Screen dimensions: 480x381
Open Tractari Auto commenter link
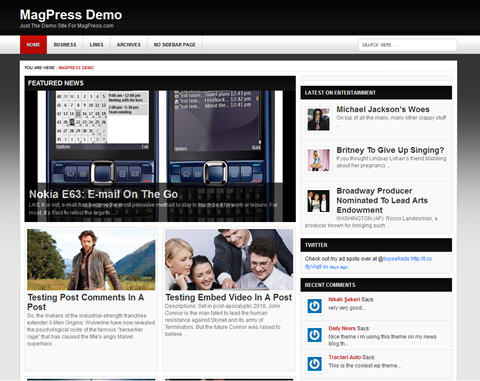coord(345,357)
